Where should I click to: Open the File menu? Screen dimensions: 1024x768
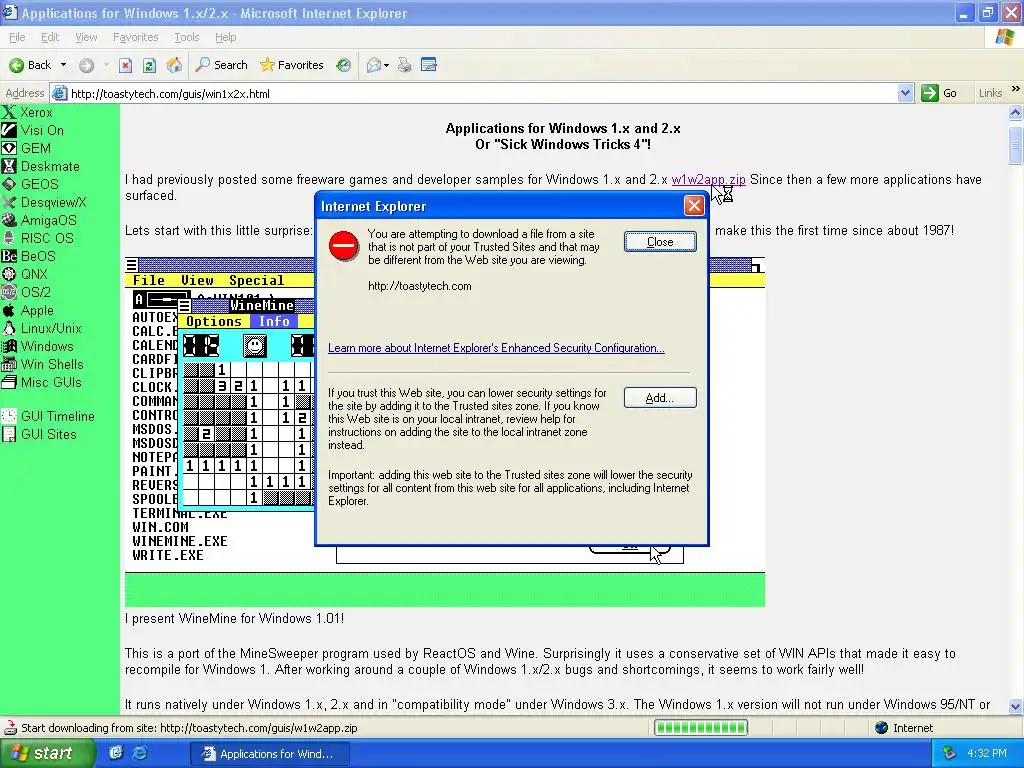[17, 37]
